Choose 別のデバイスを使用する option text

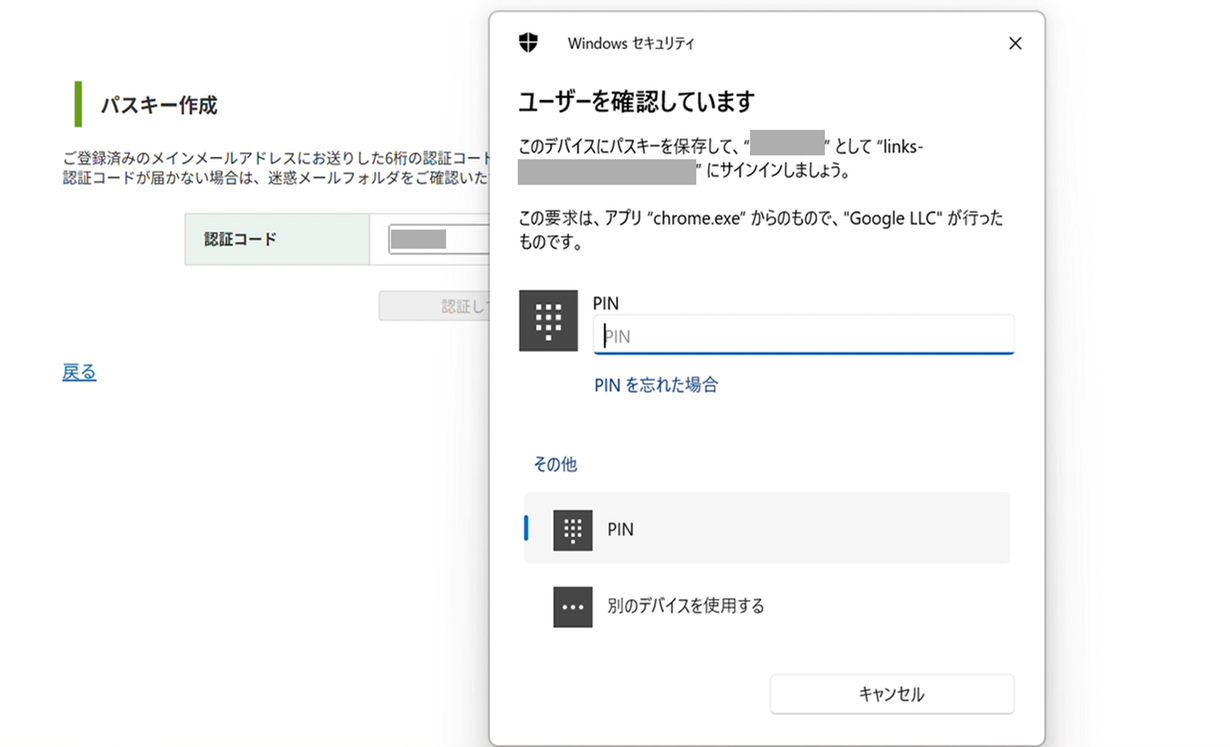686,606
